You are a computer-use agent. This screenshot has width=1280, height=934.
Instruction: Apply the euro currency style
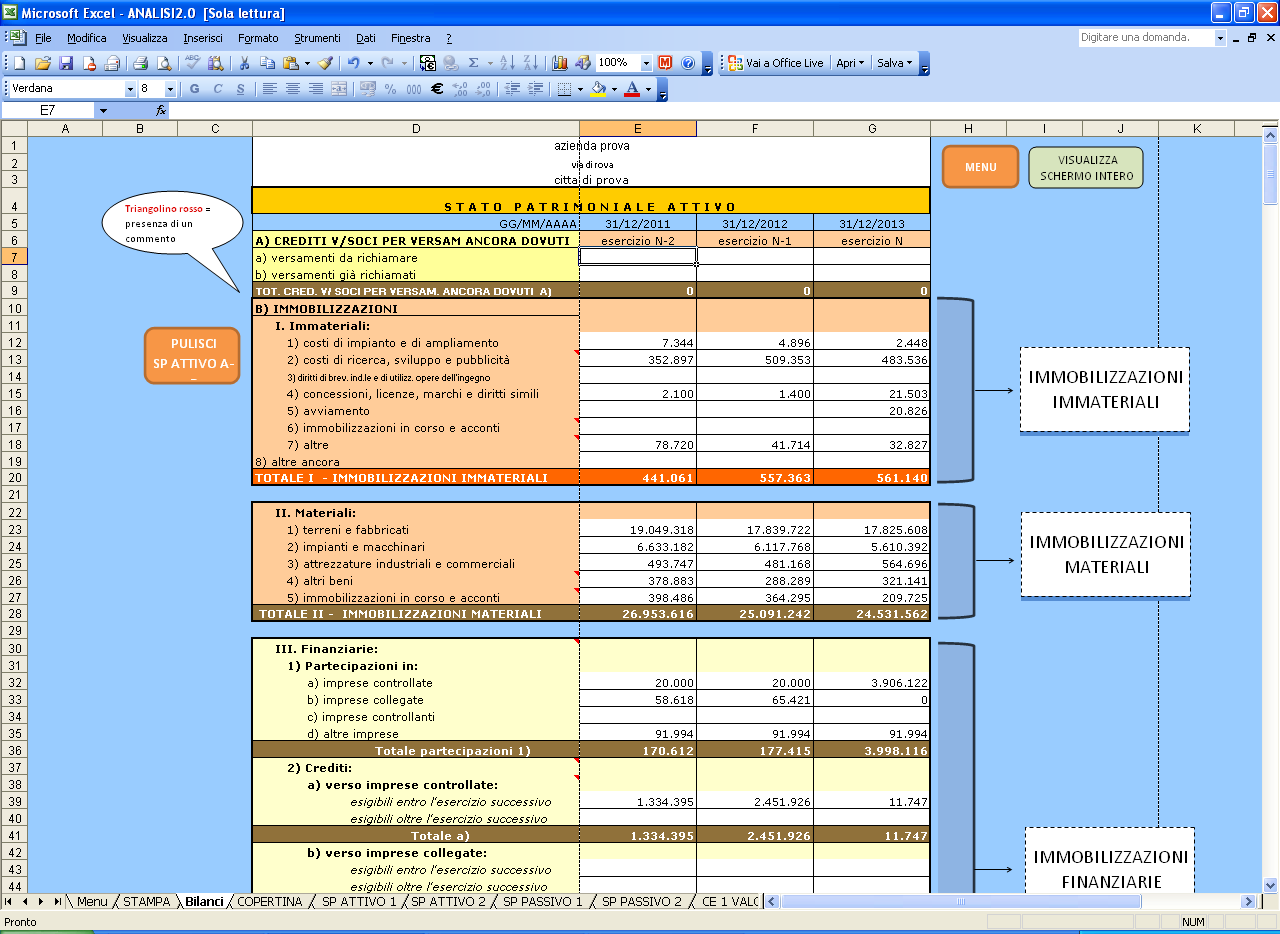(x=437, y=89)
